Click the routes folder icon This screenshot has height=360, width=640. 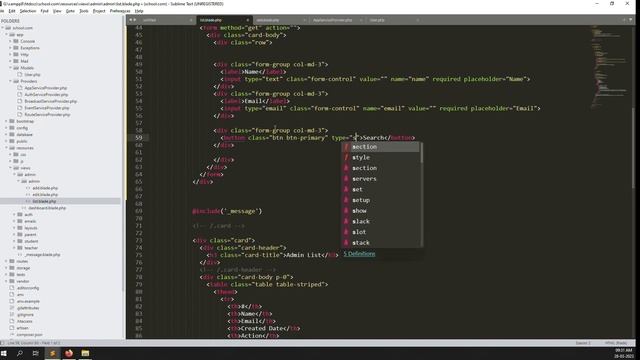point(12,261)
